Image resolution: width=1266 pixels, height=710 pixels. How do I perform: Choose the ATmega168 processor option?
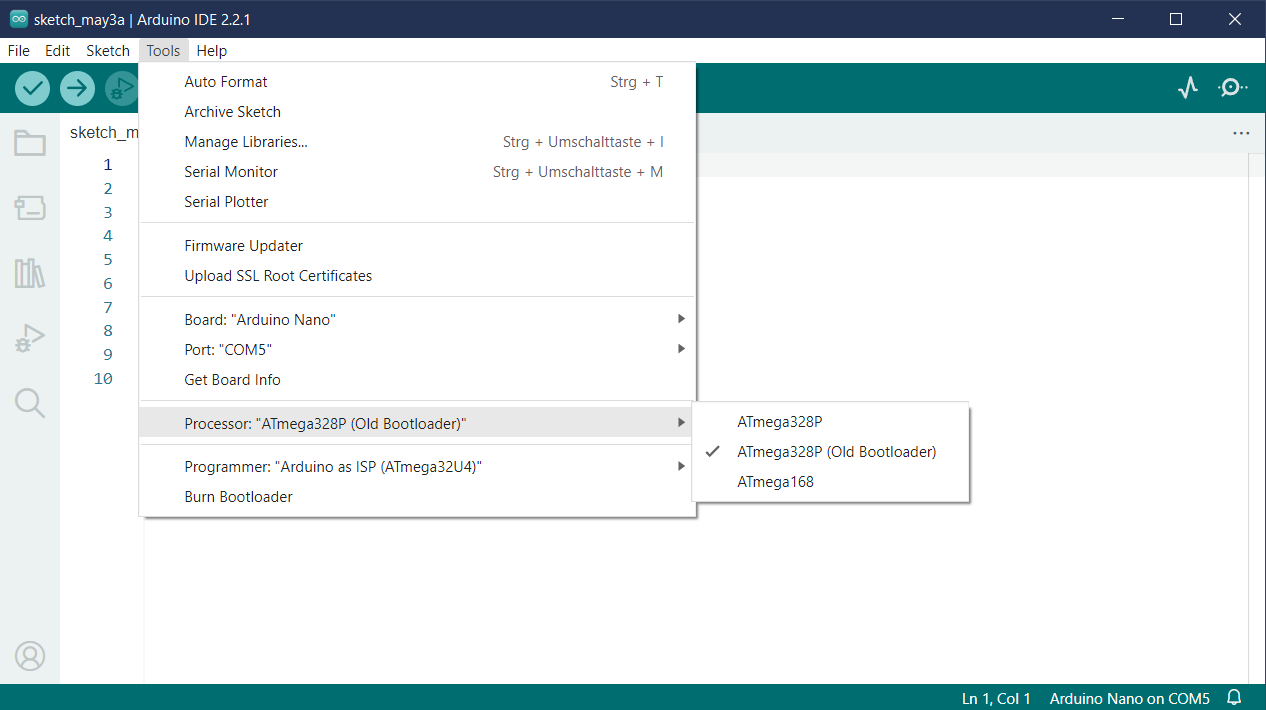point(830,482)
